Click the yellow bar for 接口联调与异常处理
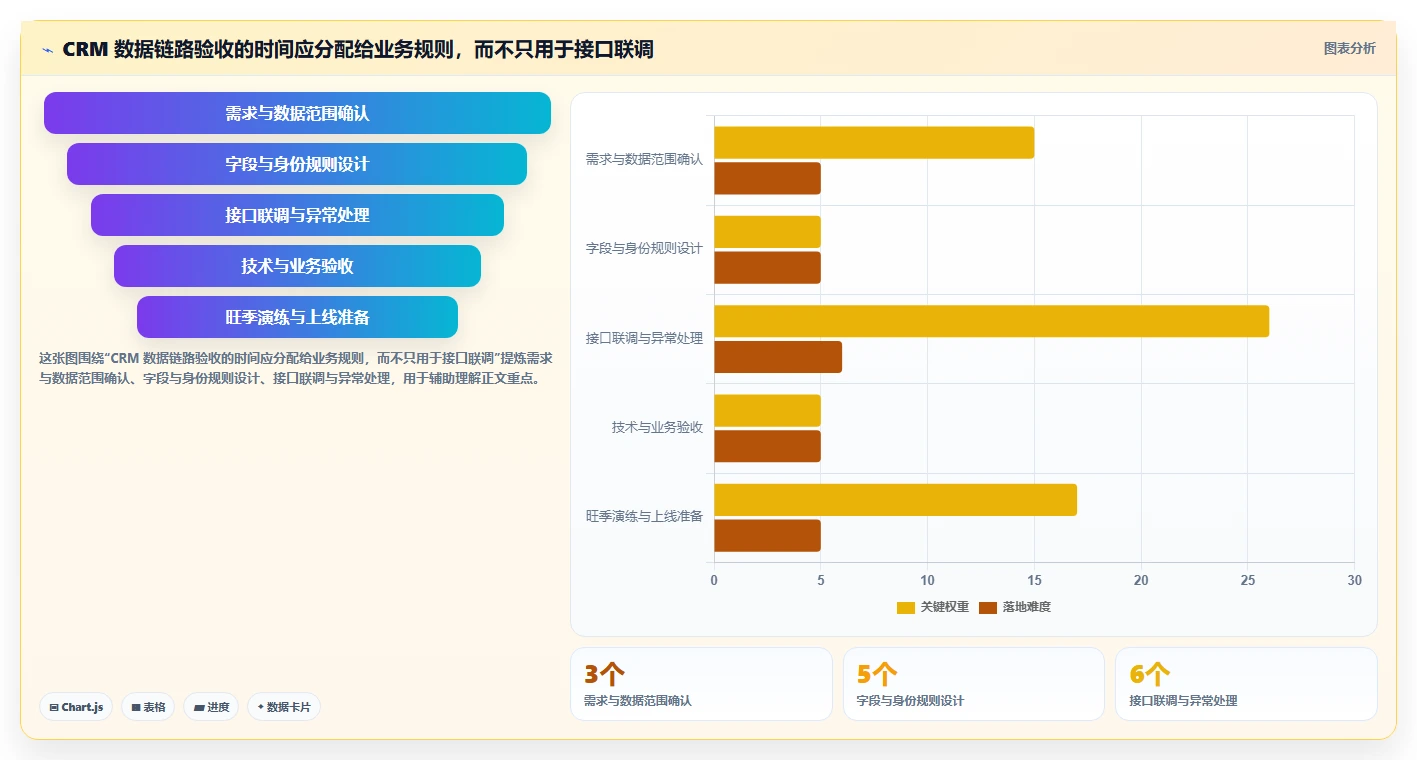 click(991, 321)
